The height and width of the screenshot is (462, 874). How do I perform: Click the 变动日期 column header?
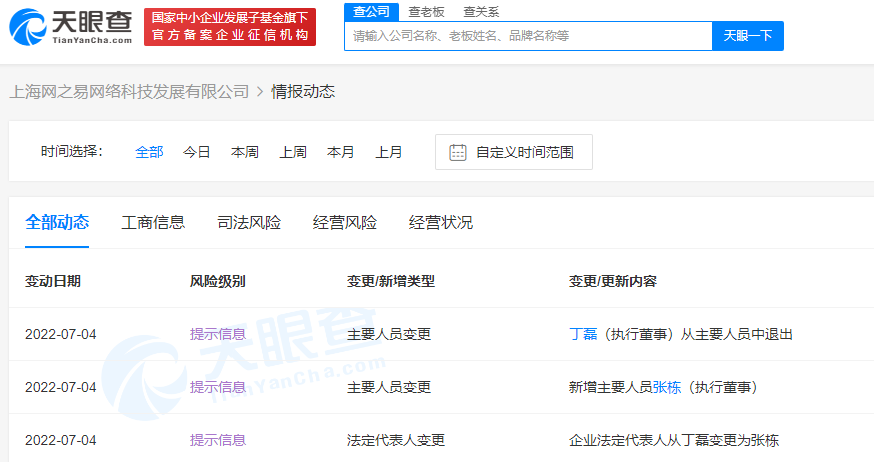coord(53,281)
